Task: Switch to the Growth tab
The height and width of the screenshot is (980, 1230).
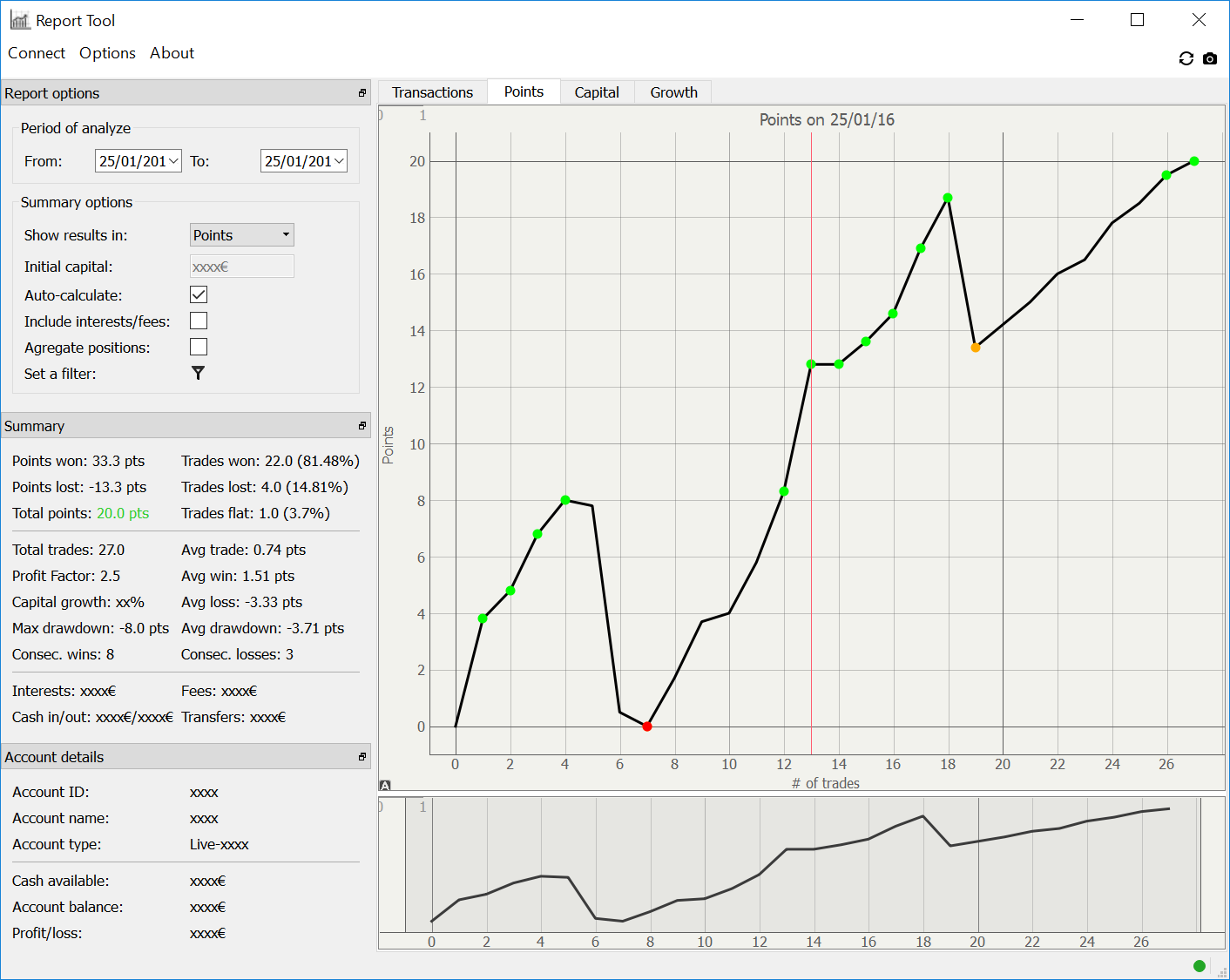Action: pos(673,92)
